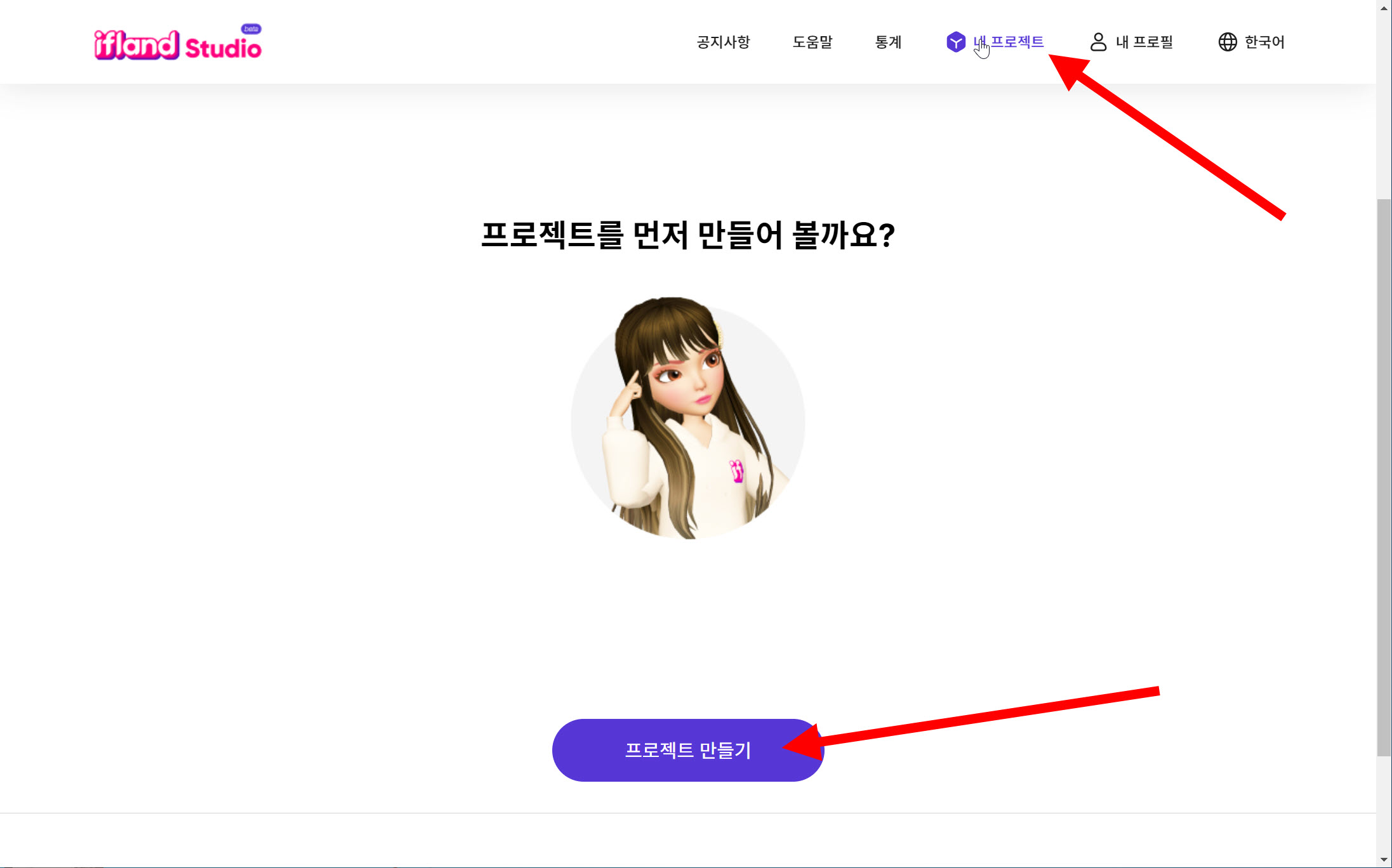Click the beta badge above Studio
This screenshot has width=1392, height=868.
tap(251, 29)
